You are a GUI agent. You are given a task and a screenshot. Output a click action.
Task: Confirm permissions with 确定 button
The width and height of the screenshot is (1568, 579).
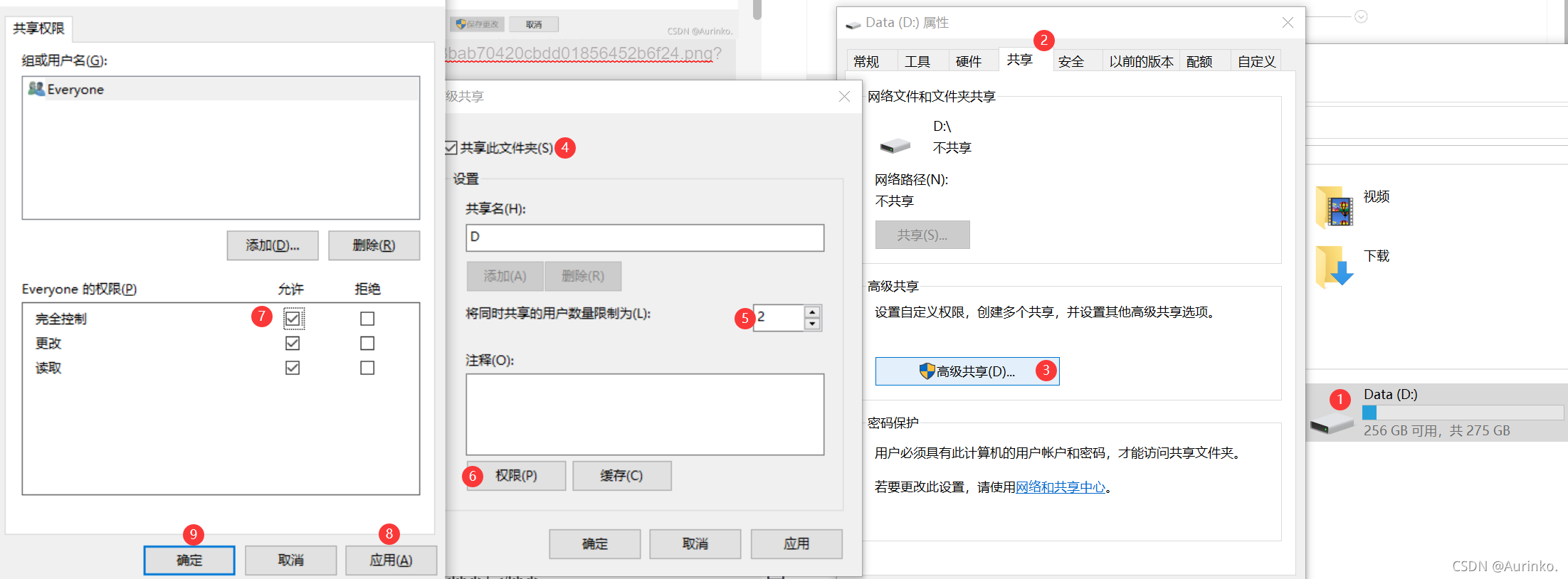(x=189, y=561)
